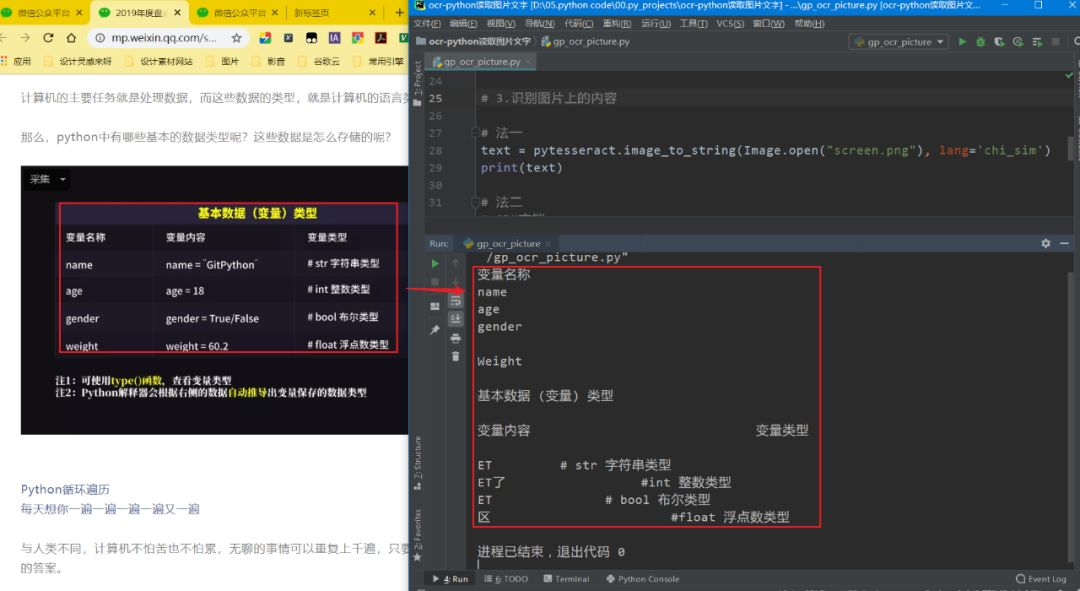This screenshot has width=1080, height=591.
Task: Open the Terminal tool window
Action: point(567,578)
